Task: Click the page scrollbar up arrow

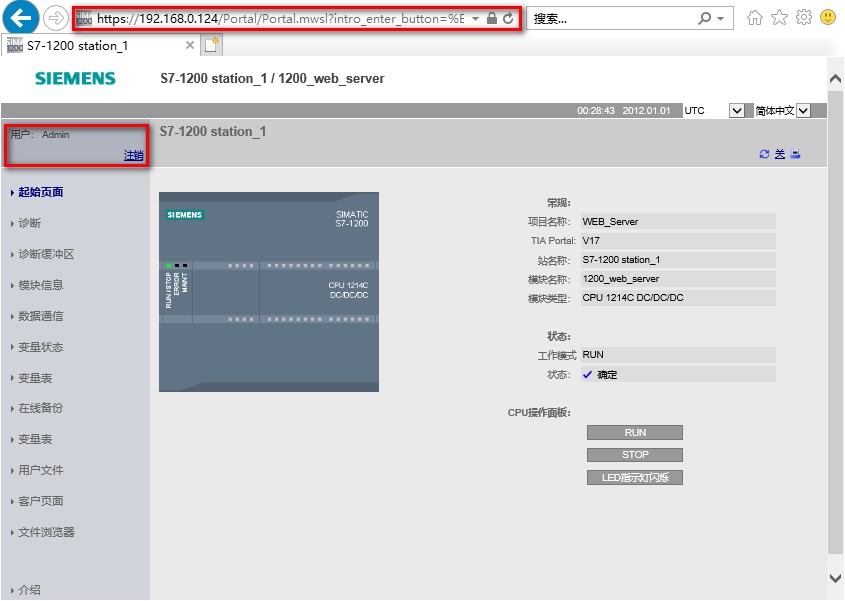Action: tap(835, 79)
